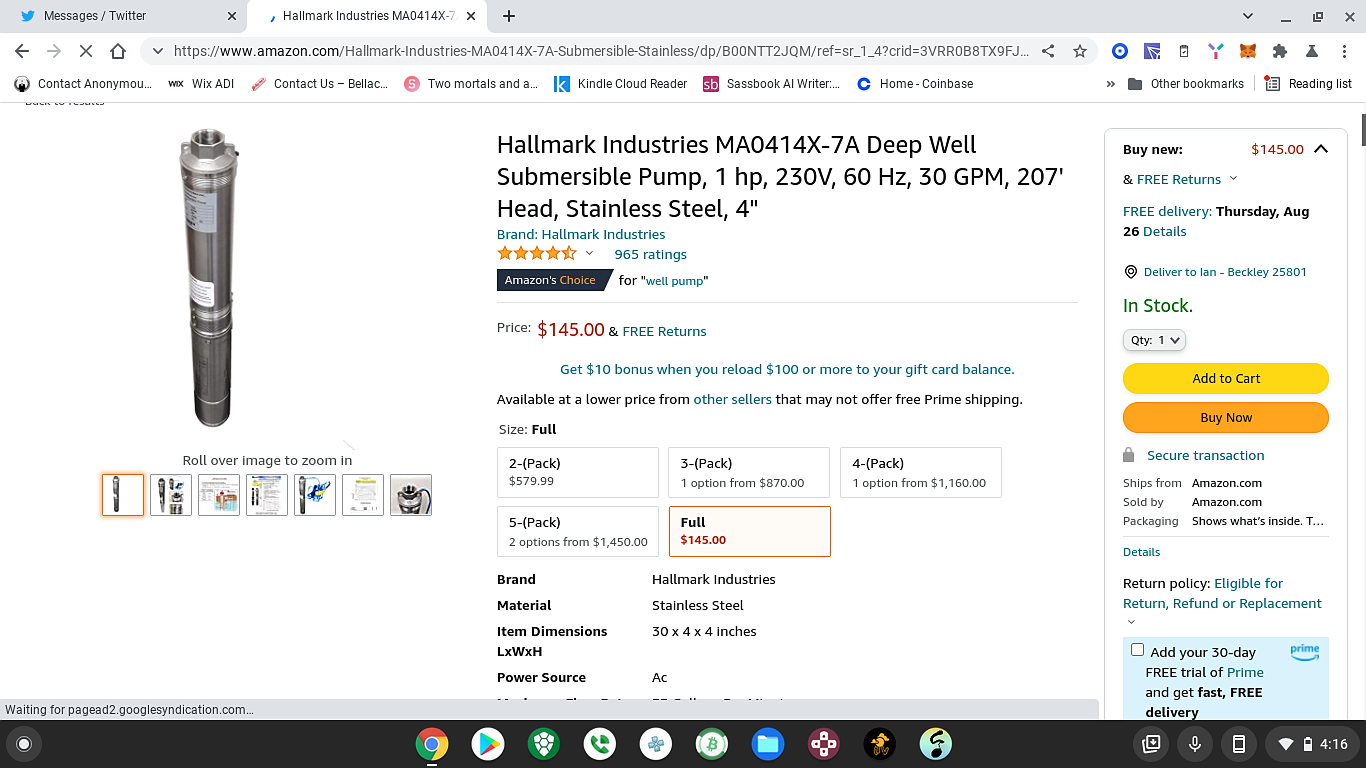
Task: Click the main pump product image
Action: [x=210, y=277]
